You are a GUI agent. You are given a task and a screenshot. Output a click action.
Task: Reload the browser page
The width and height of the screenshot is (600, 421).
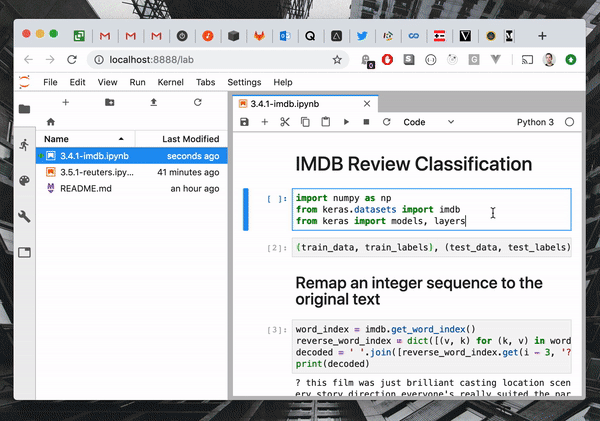(72, 60)
